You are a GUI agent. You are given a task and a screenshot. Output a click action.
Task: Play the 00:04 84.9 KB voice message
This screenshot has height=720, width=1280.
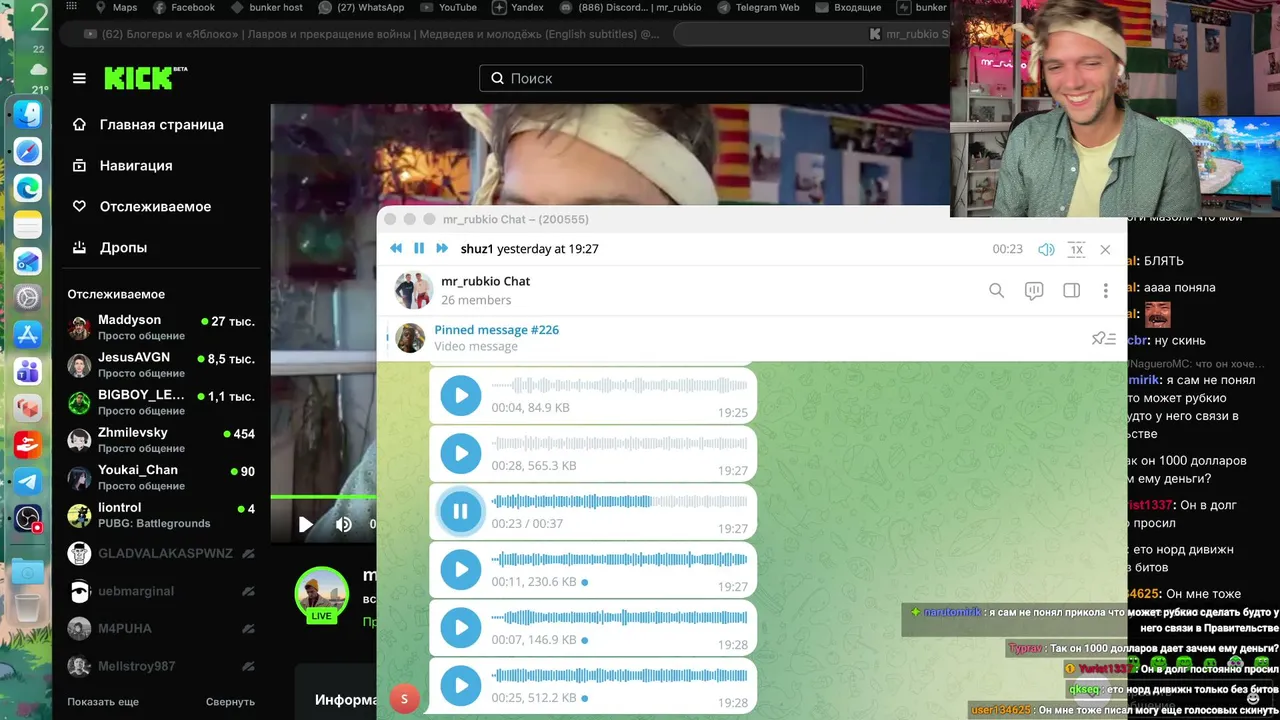[x=461, y=395]
